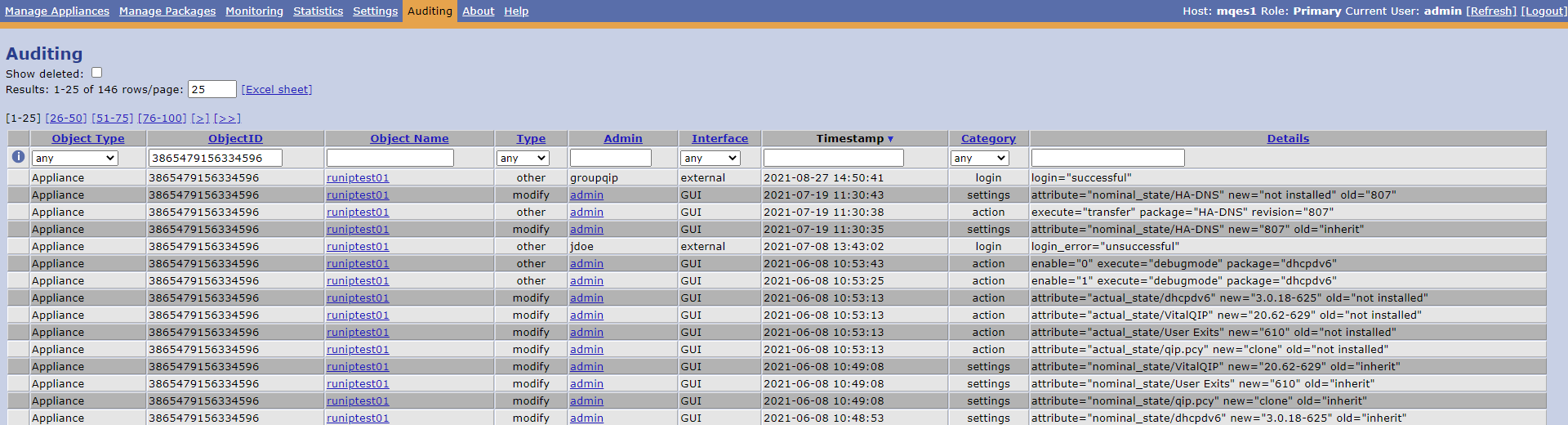Download the Excel sheet export
The height and width of the screenshot is (425, 1568).
click(277, 89)
